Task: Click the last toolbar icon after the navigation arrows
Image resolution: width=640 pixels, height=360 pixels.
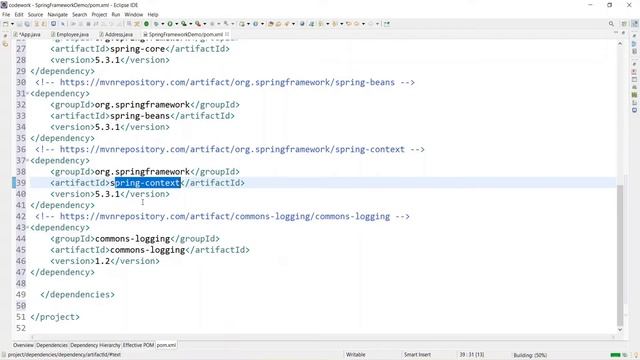Action: coord(387,24)
